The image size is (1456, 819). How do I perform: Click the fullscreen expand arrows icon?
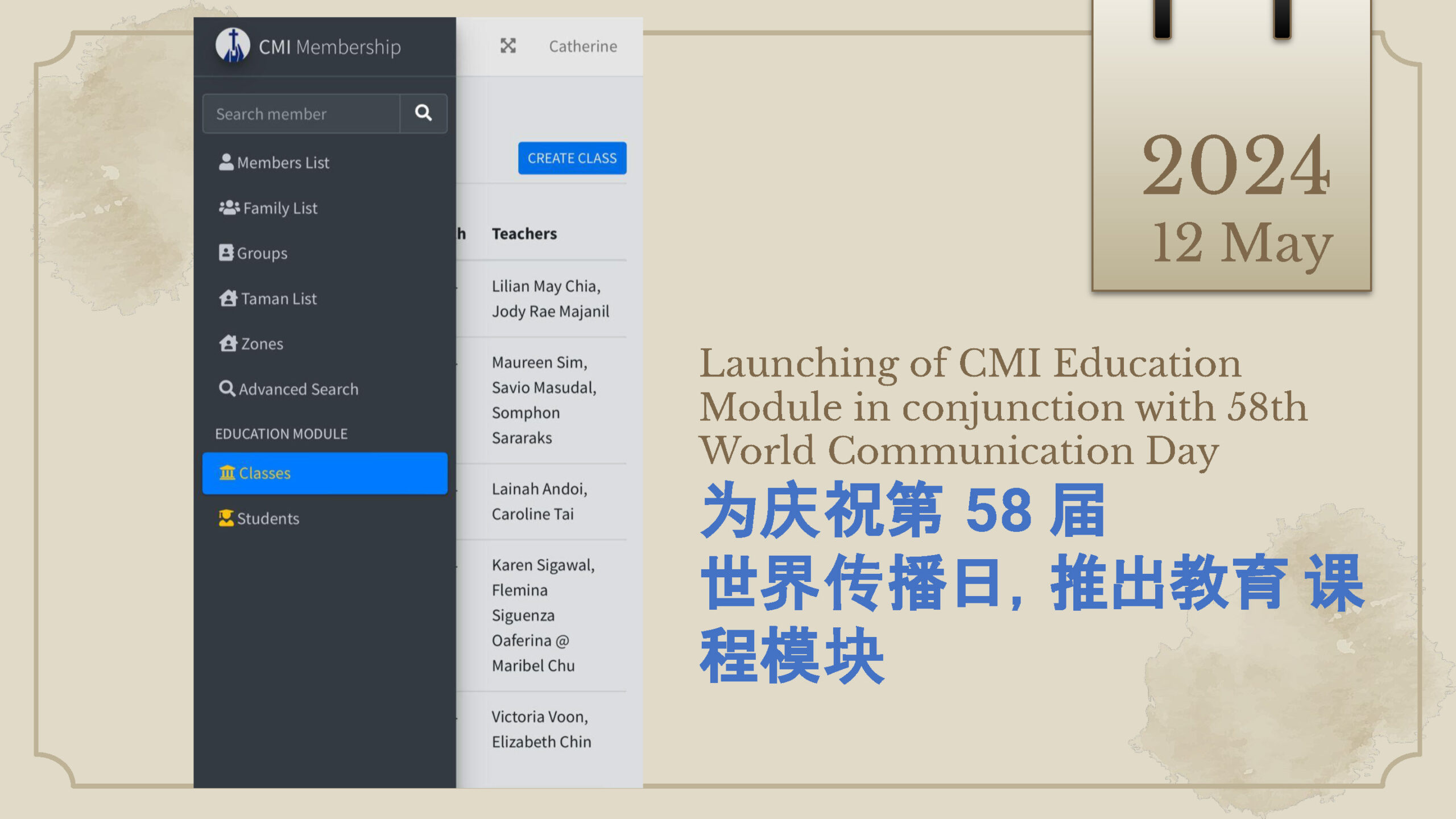pyautogui.click(x=508, y=45)
